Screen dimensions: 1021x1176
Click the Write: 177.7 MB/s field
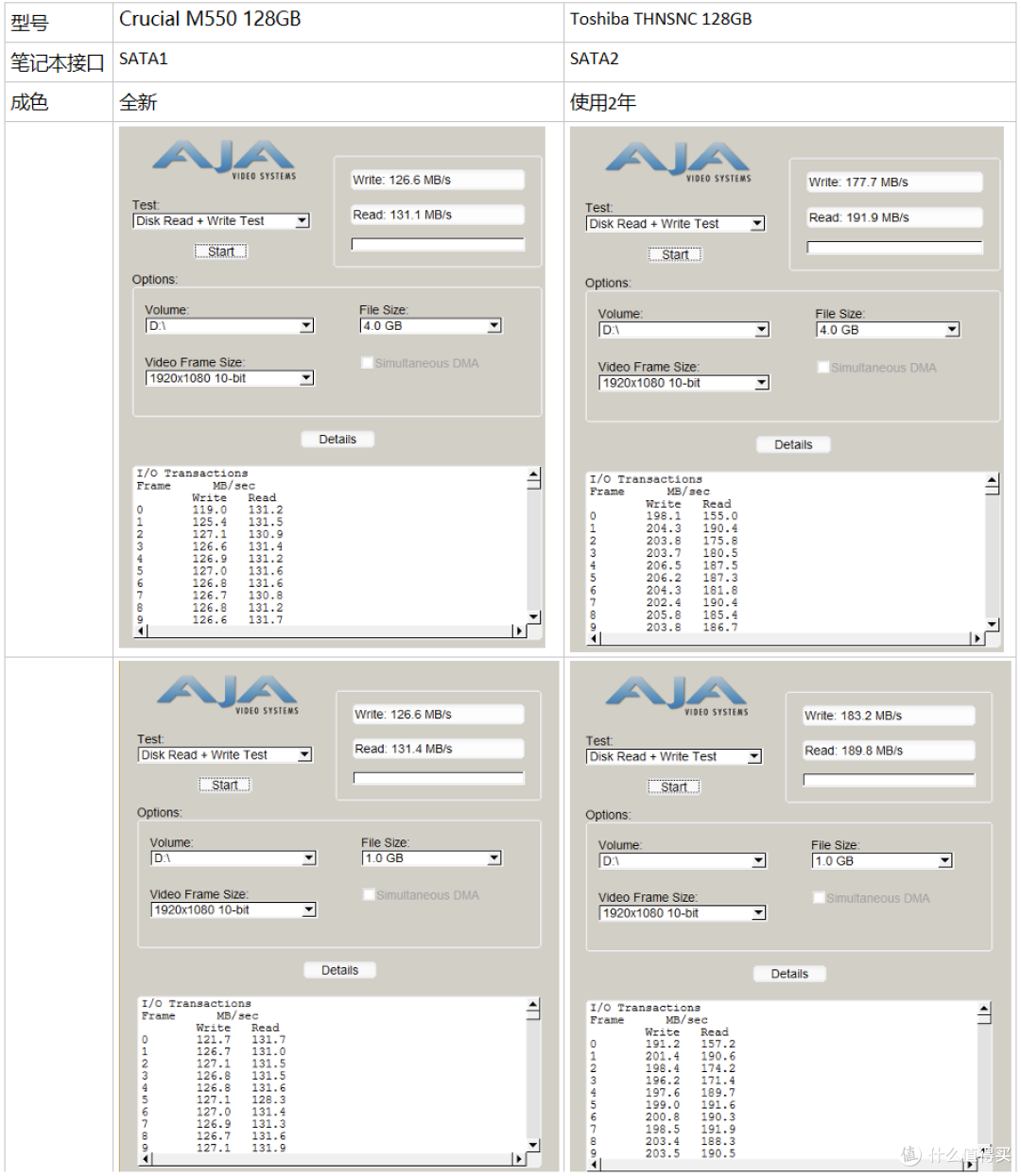[x=893, y=182]
